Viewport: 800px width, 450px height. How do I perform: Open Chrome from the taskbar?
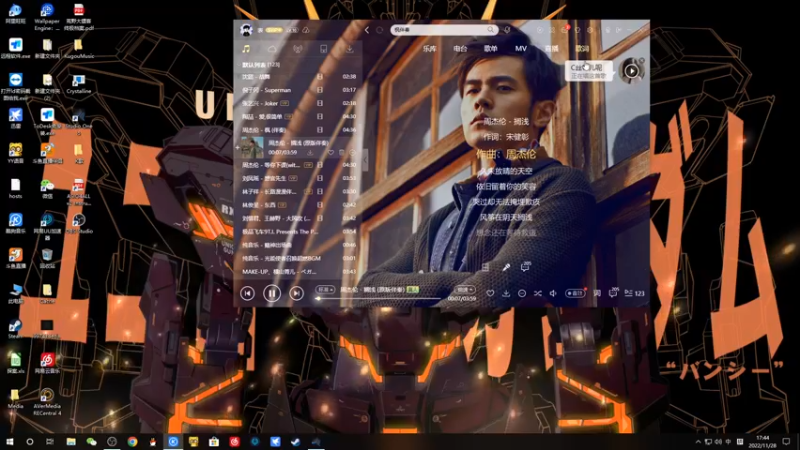(x=132, y=442)
